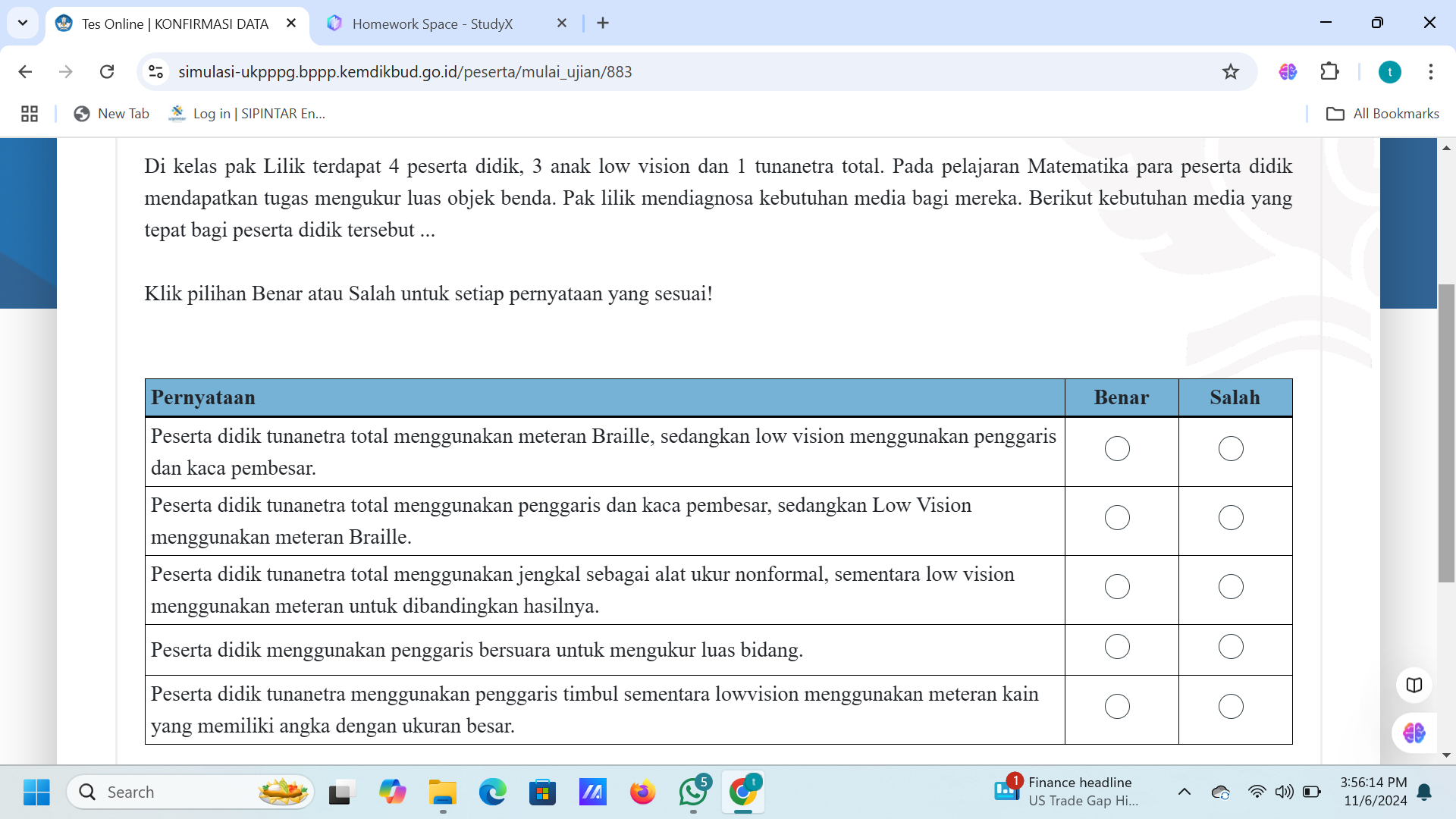Click the browser profile avatar icon
This screenshot has width=1456, height=819.
tap(1390, 71)
